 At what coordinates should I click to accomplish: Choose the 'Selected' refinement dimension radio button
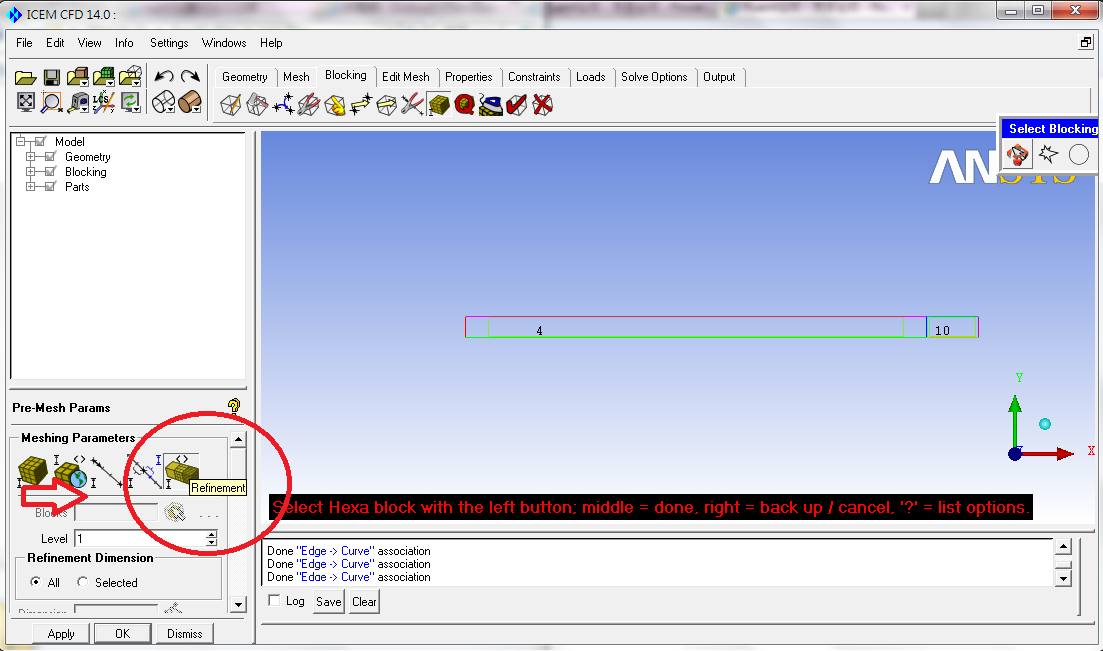83,582
